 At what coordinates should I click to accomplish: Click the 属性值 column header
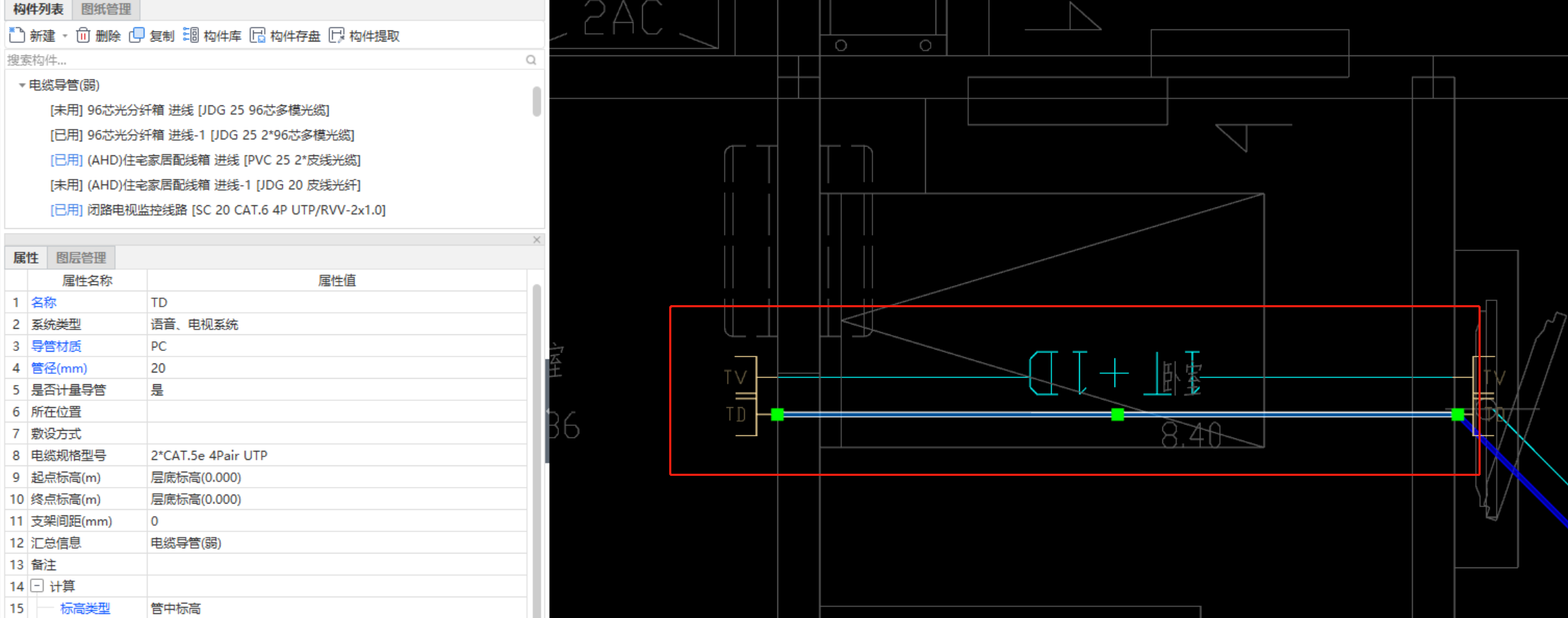point(337,281)
